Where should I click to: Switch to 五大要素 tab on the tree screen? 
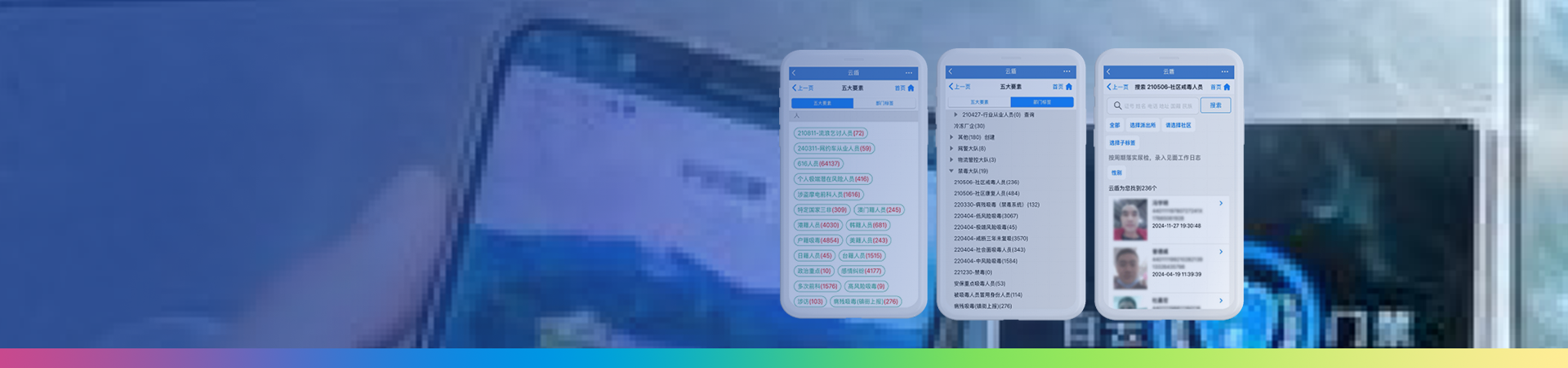click(979, 102)
